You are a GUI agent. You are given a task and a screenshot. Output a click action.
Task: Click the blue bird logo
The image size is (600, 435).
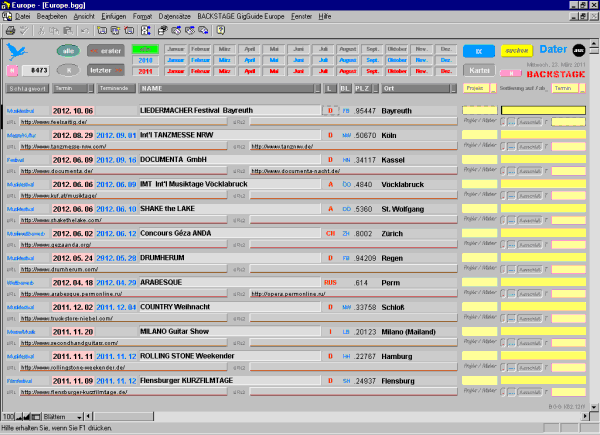click(16, 51)
